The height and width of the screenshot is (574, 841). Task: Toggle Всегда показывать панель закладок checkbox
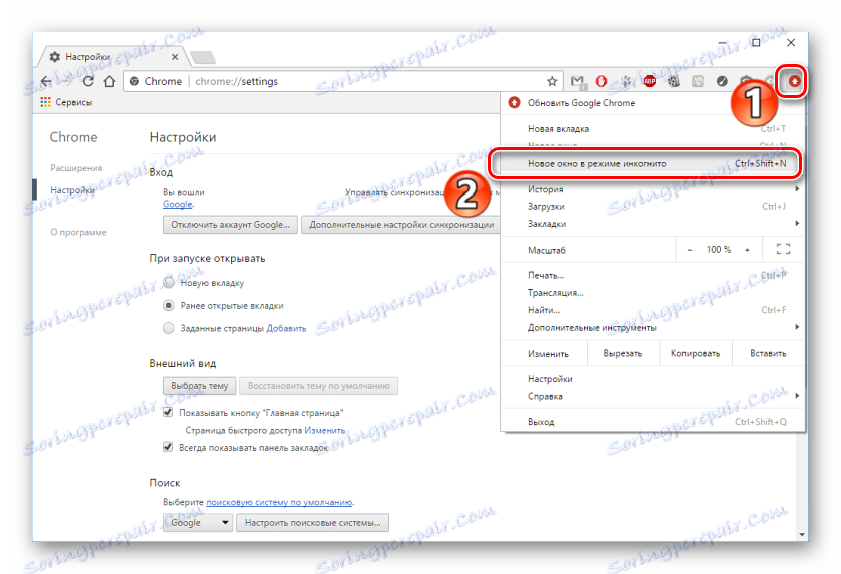coord(168,447)
